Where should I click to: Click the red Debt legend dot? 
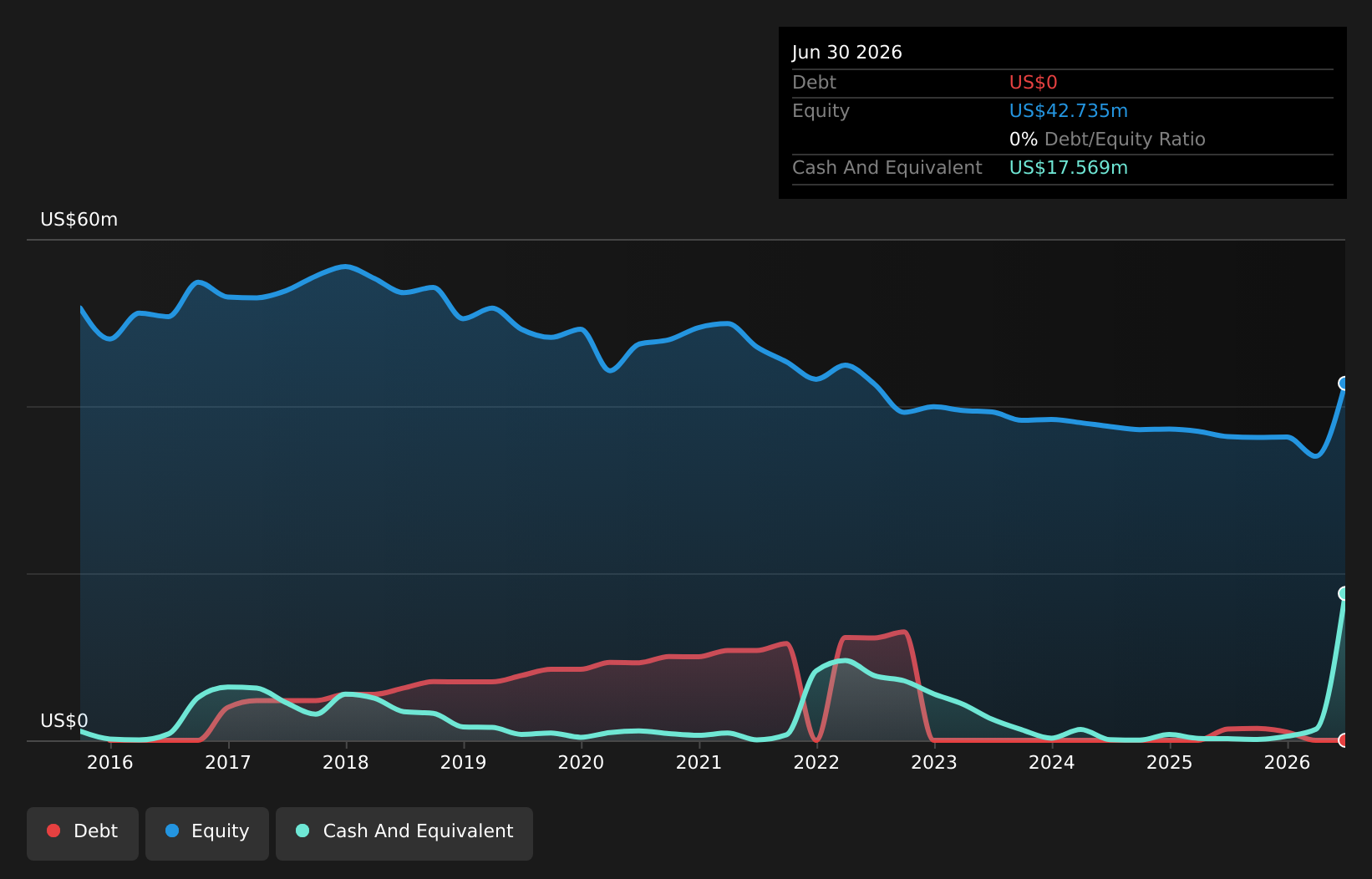[53, 831]
